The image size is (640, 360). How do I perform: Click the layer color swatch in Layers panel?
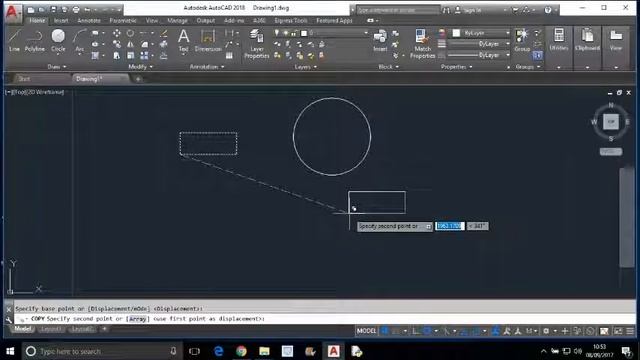point(304,33)
